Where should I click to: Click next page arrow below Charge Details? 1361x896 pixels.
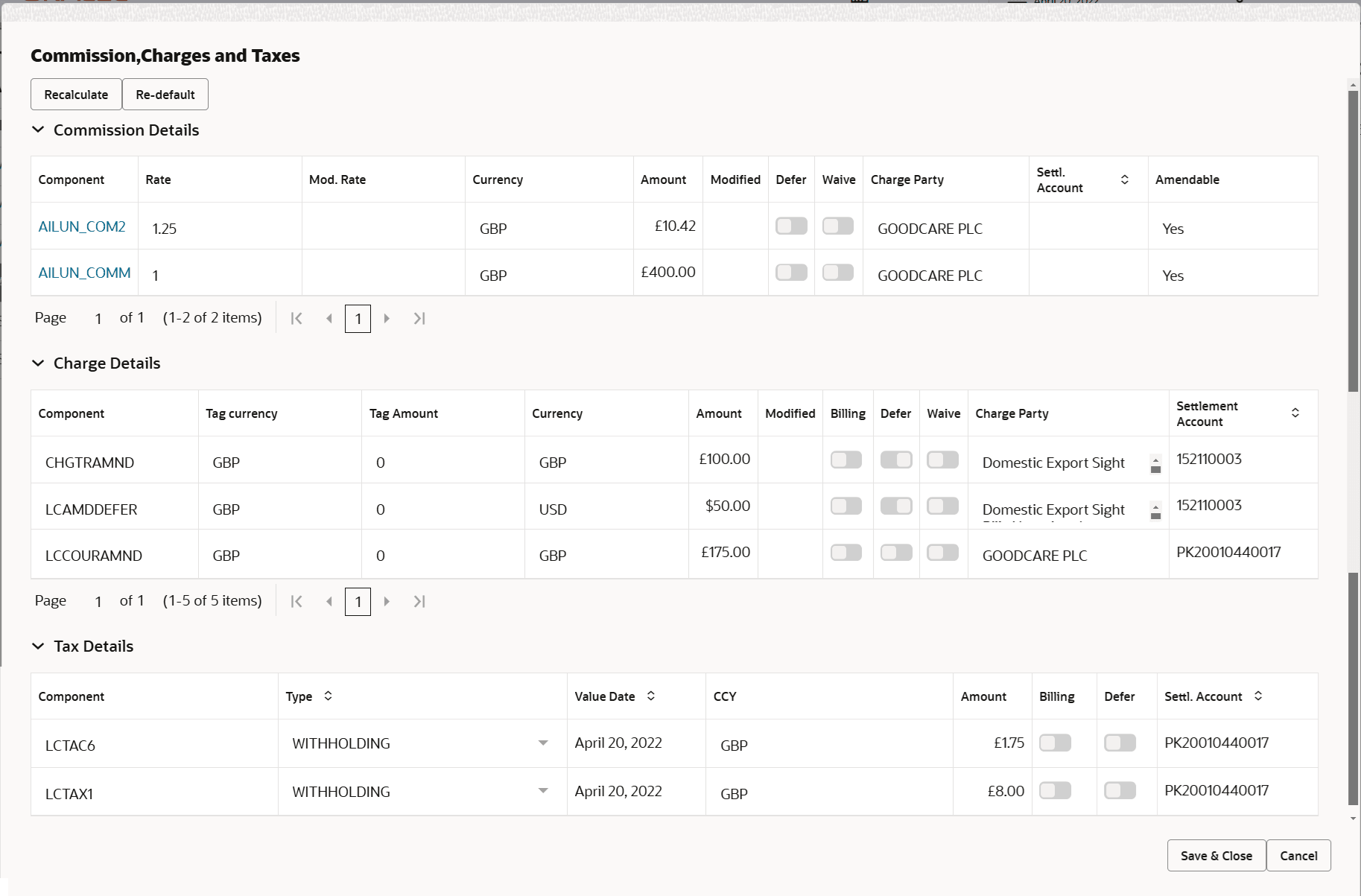(x=387, y=601)
